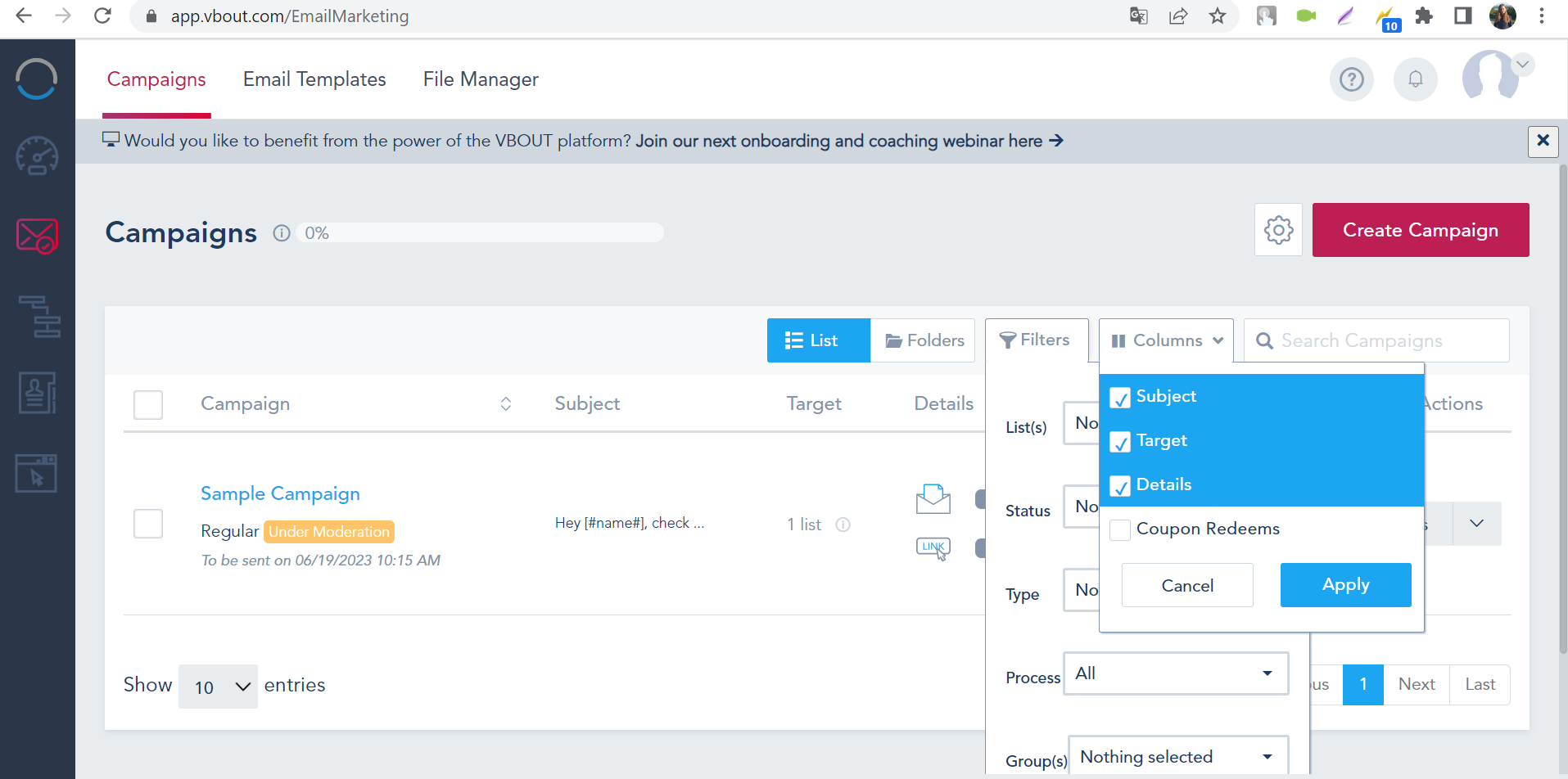Image resolution: width=1568 pixels, height=779 pixels.
Task: Open the Process All dropdown
Action: coord(1176,673)
